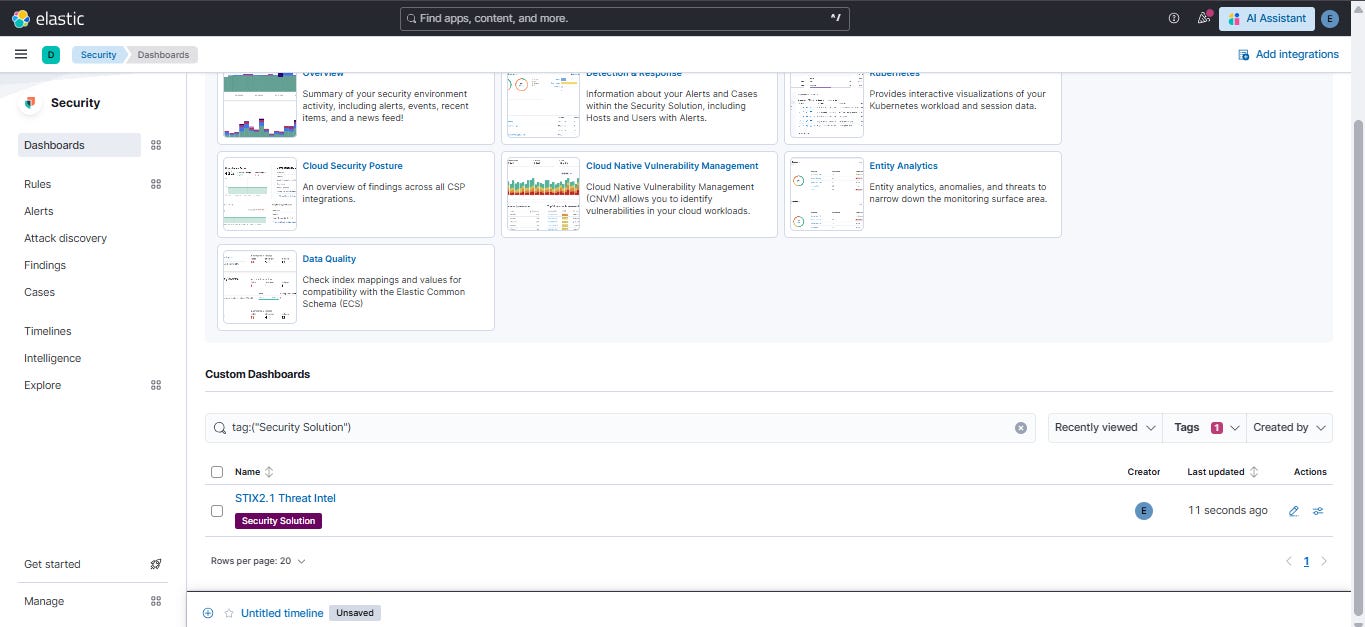
Task: Go to Rules in sidebar
Action: coord(38,184)
